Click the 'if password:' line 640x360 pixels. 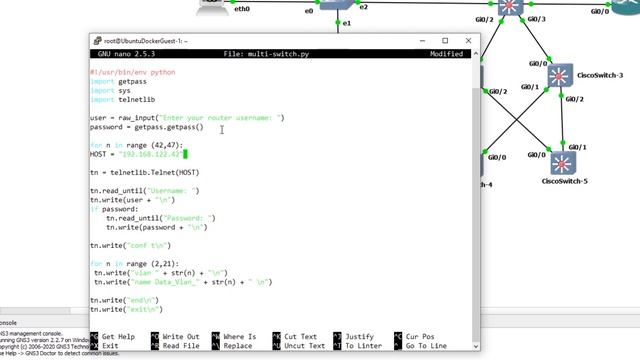pyautogui.click(x=114, y=209)
